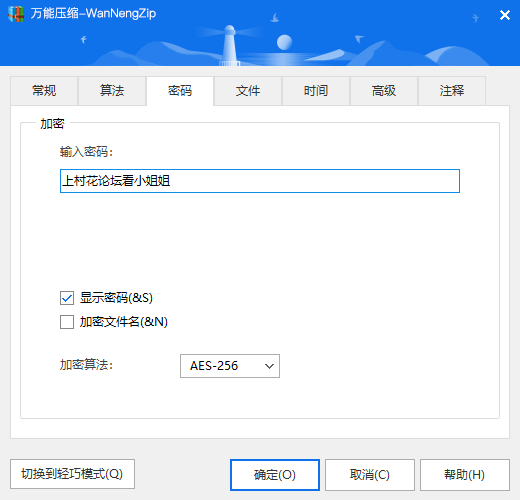Select the 密码 tab
520x500 pixels.
(x=180, y=91)
